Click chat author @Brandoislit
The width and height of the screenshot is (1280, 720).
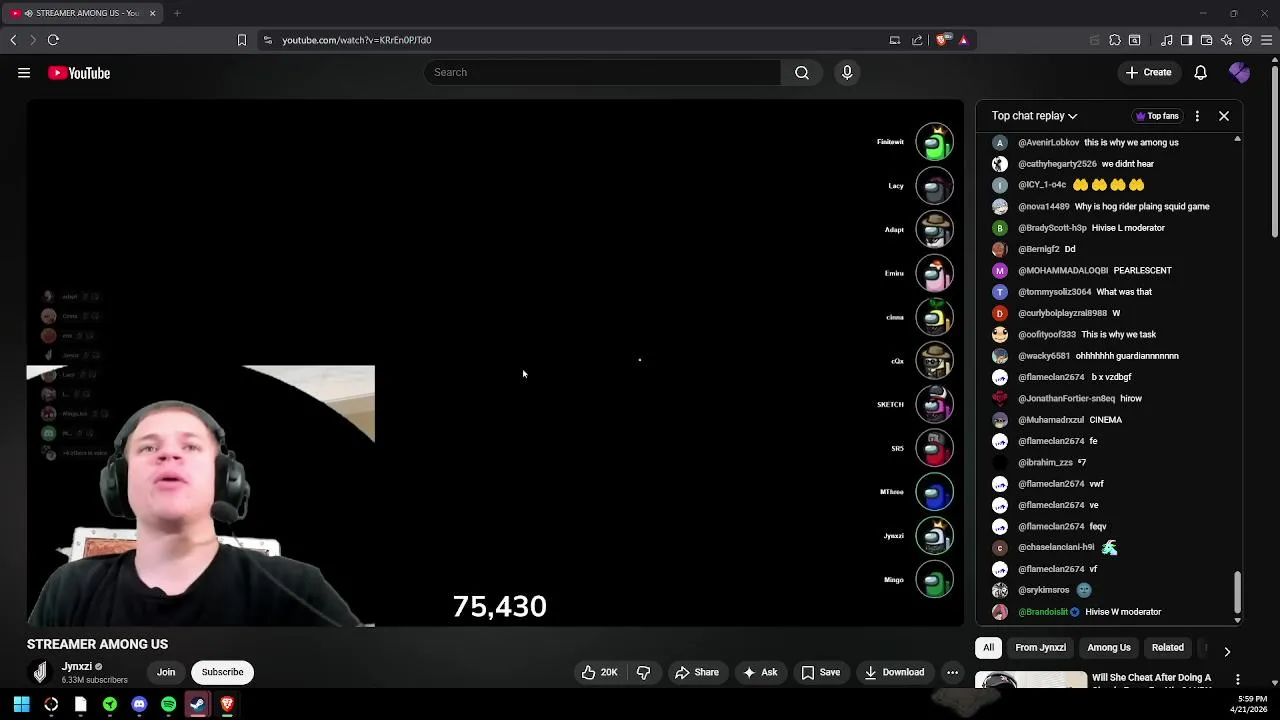point(1043,612)
